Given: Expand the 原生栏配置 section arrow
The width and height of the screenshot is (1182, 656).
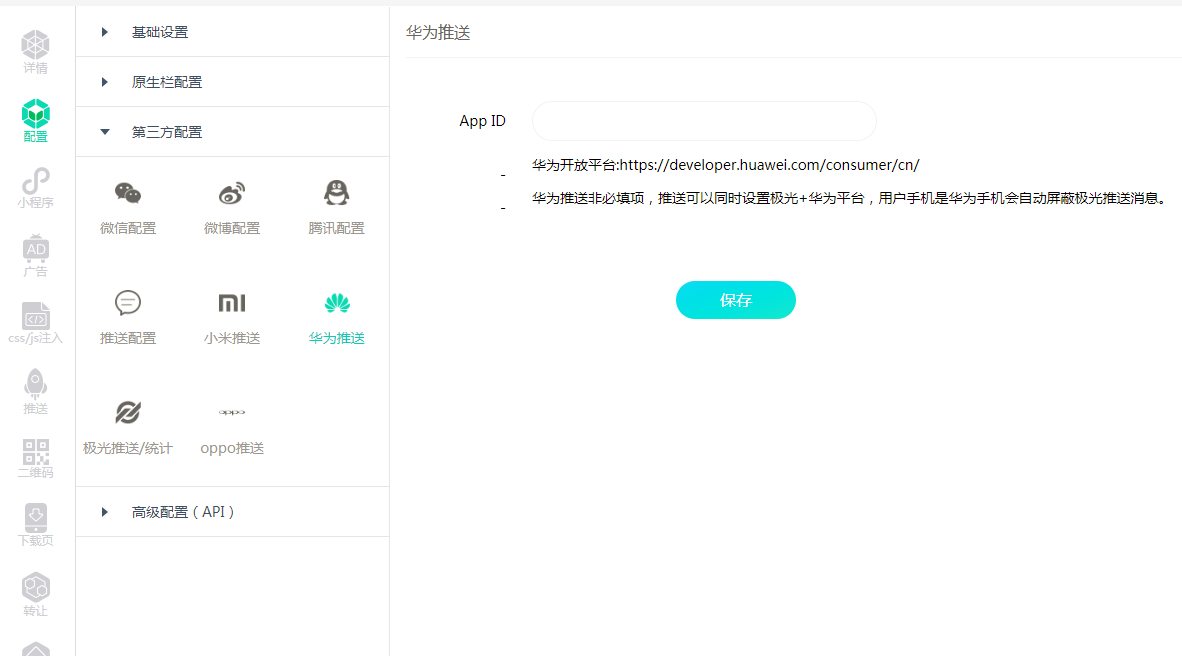Looking at the screenshot, I should coord(105,81).
